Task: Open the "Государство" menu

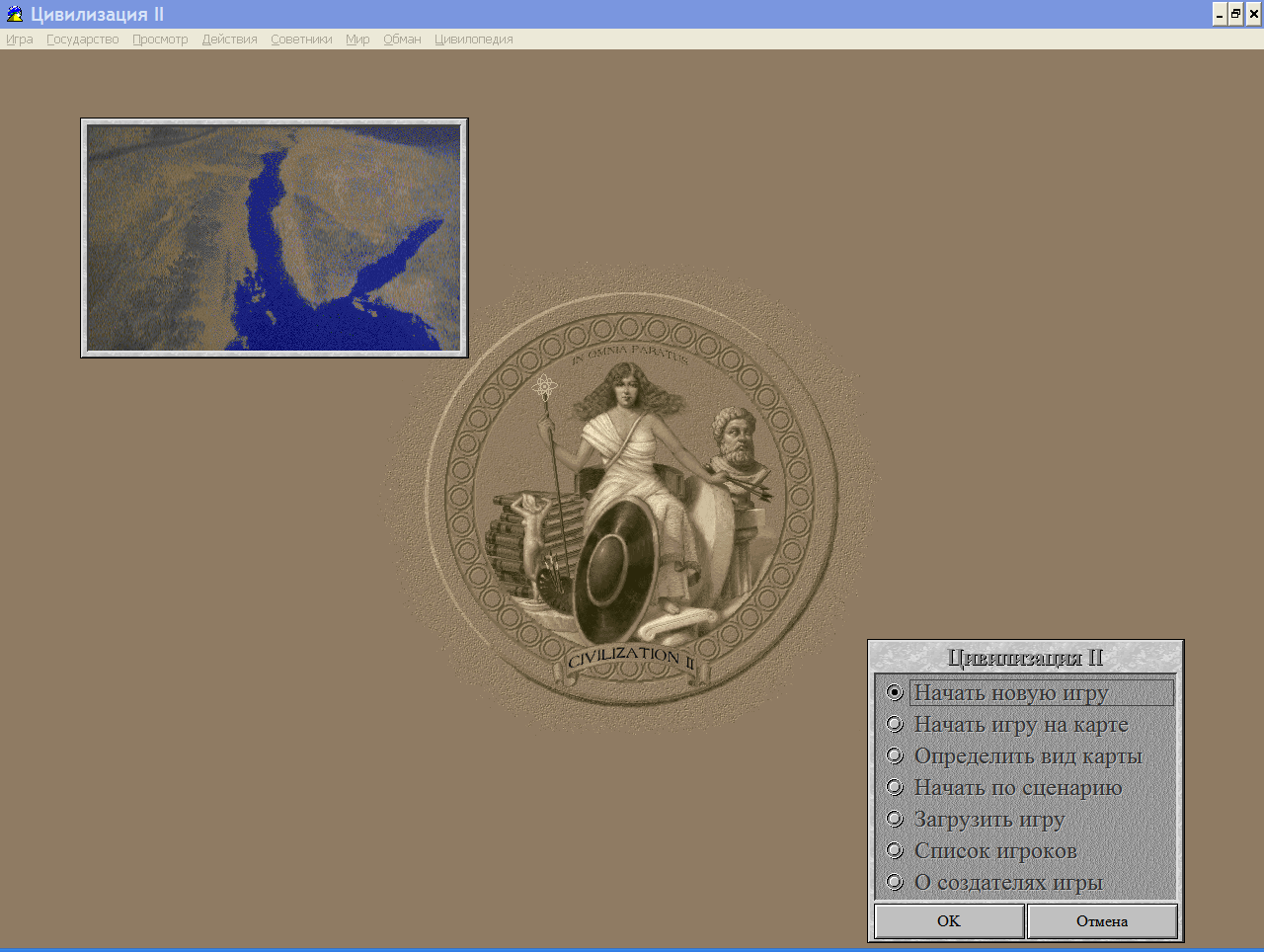Action: [x=83, y=40]
